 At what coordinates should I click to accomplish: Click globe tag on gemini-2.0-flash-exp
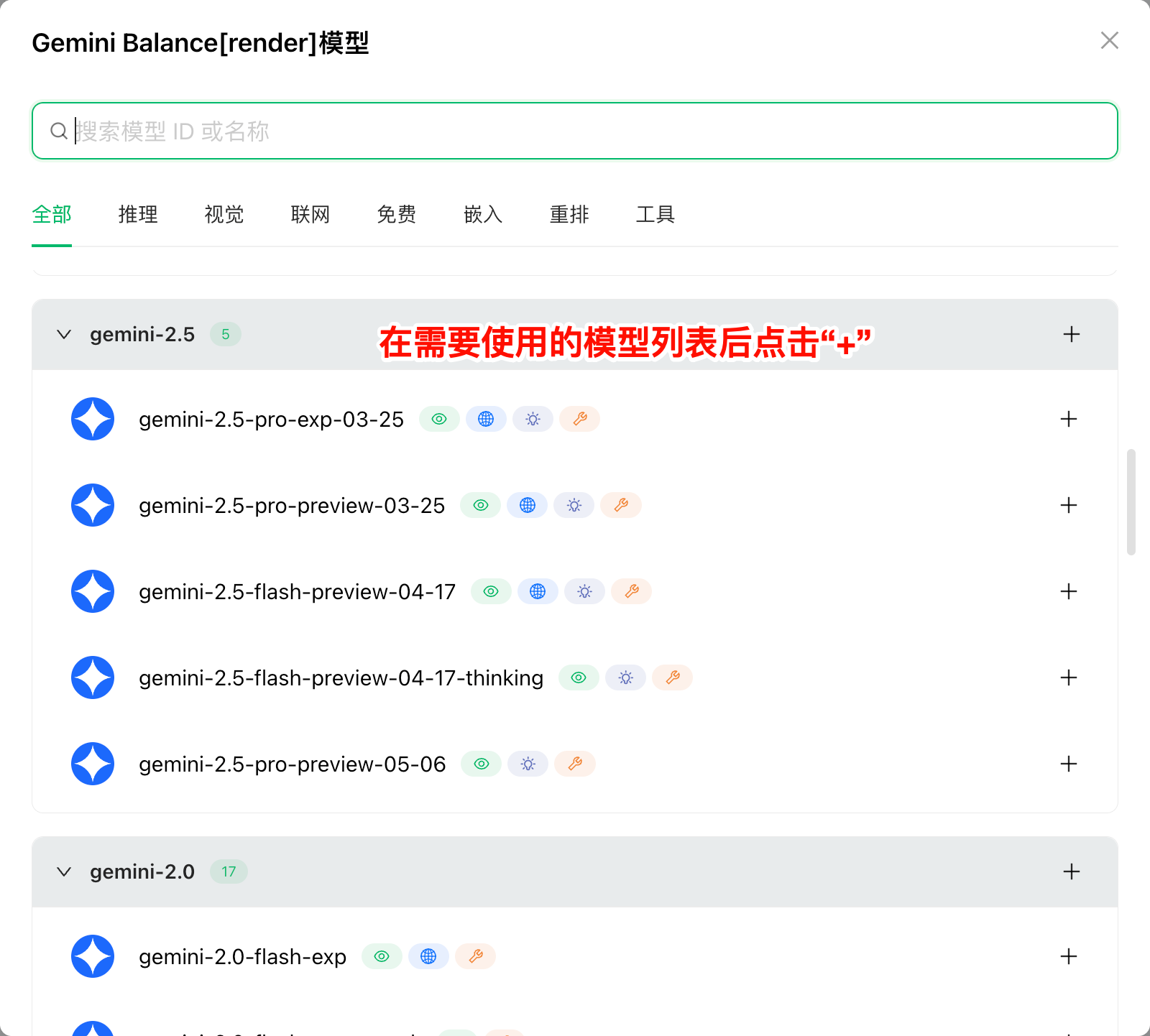pos(428,956)
